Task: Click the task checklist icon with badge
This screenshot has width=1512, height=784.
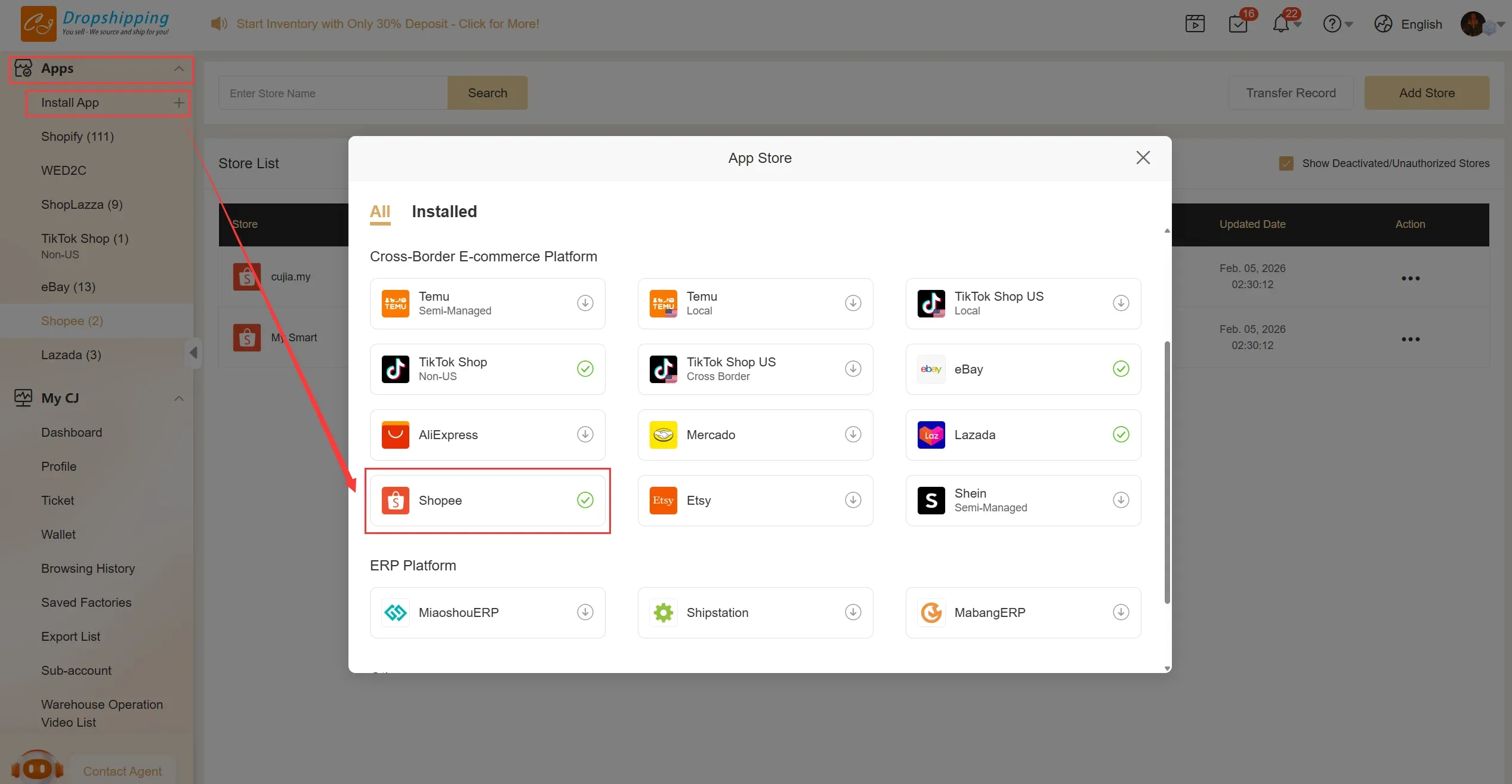Action: coord(1238,24)
